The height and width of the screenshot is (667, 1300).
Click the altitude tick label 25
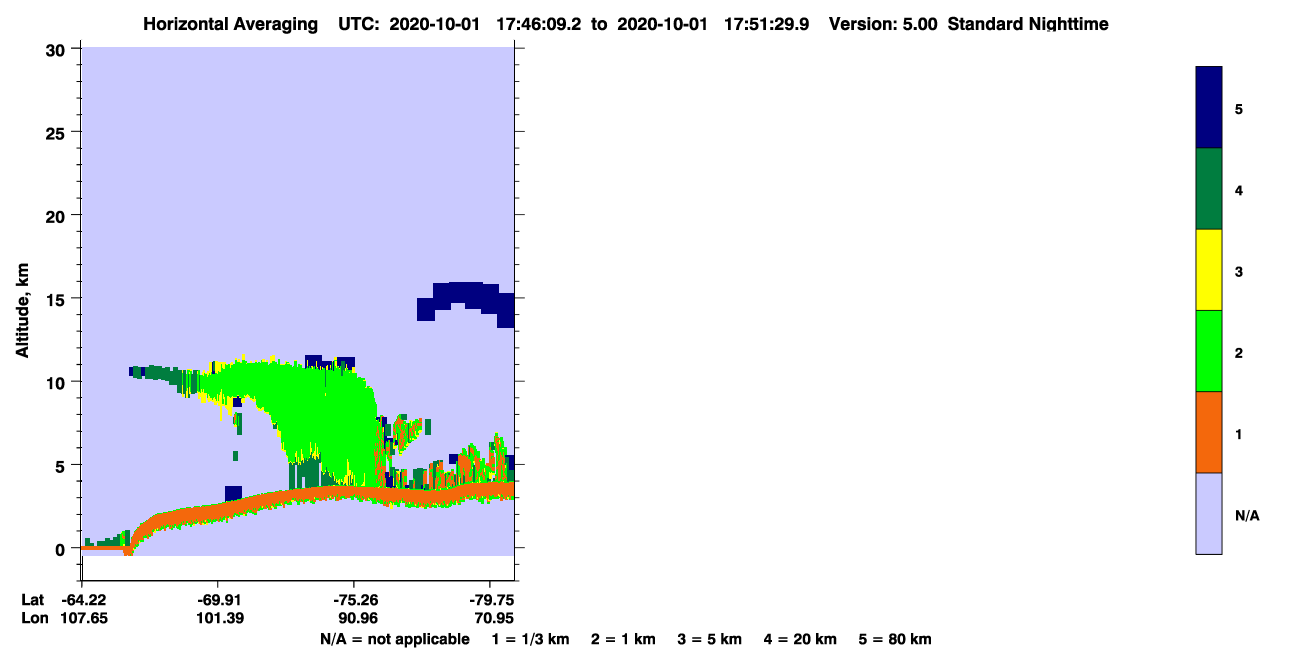pyautogui.click(x=58, y=132)
